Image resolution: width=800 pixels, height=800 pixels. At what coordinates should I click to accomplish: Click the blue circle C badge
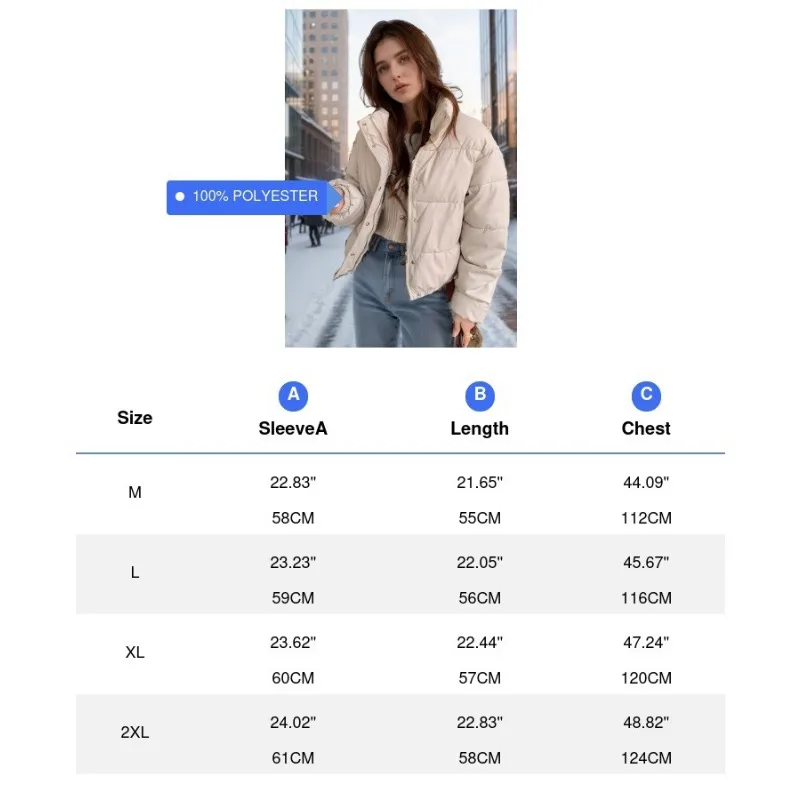point(646,395)
